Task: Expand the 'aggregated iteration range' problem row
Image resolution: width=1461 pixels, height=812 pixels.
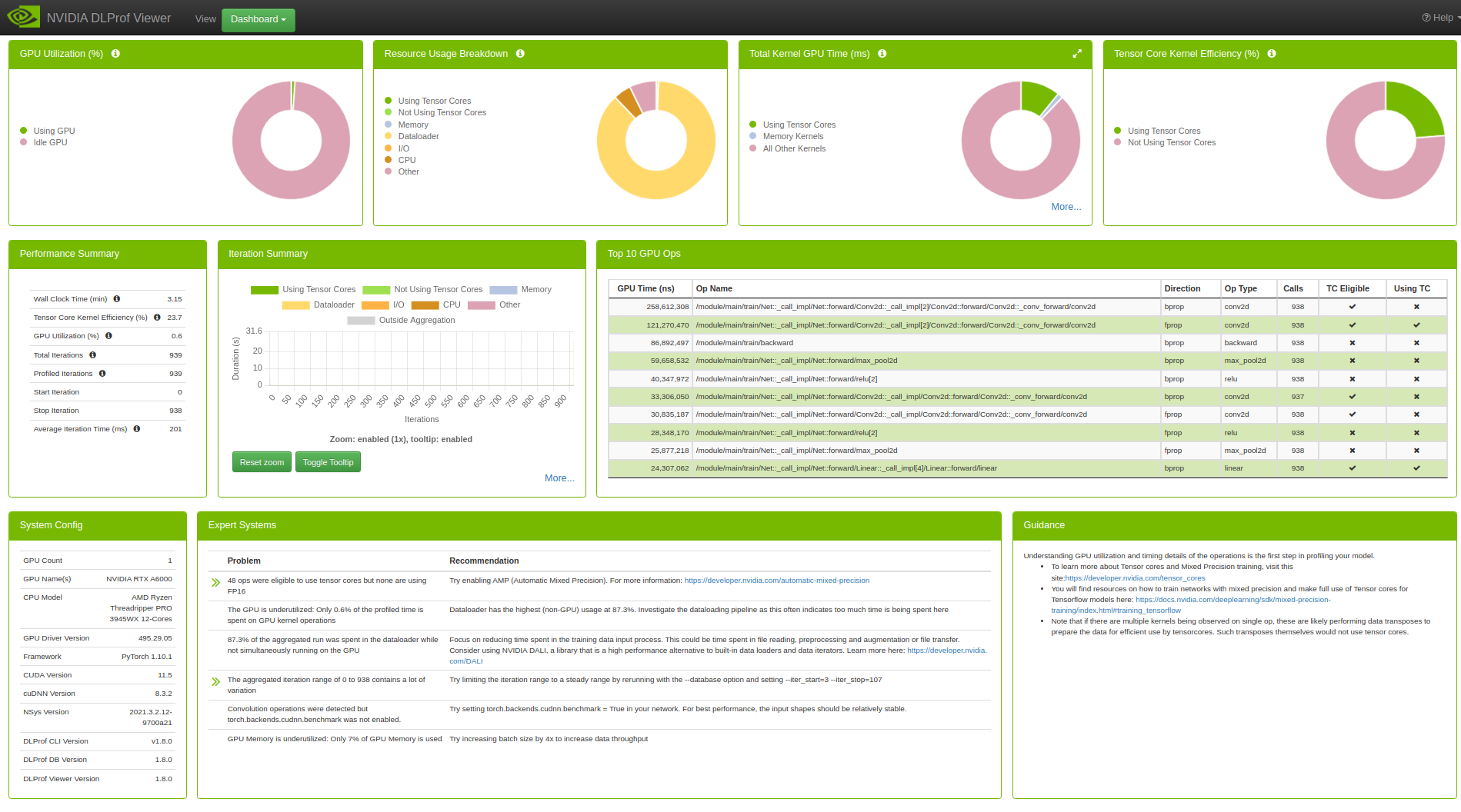Action: pyautogui.click(x=216, y=681)
